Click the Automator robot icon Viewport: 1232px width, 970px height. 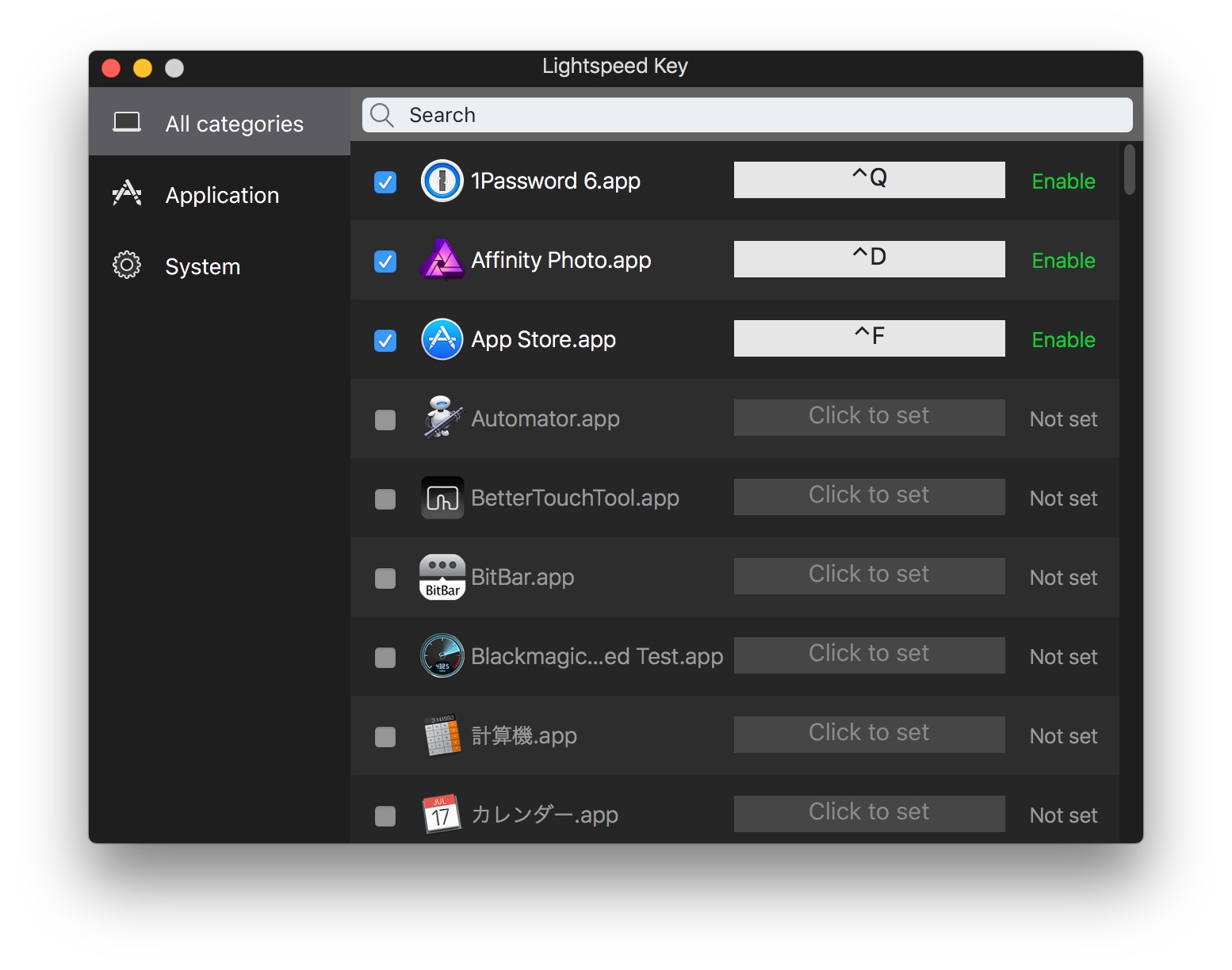pyautogui.click(x=442, y=418)
